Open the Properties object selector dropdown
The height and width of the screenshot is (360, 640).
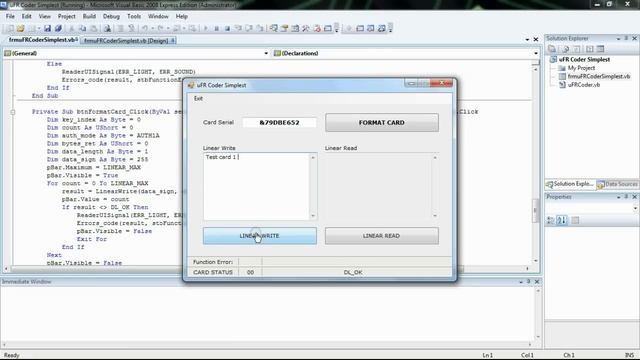635,208
